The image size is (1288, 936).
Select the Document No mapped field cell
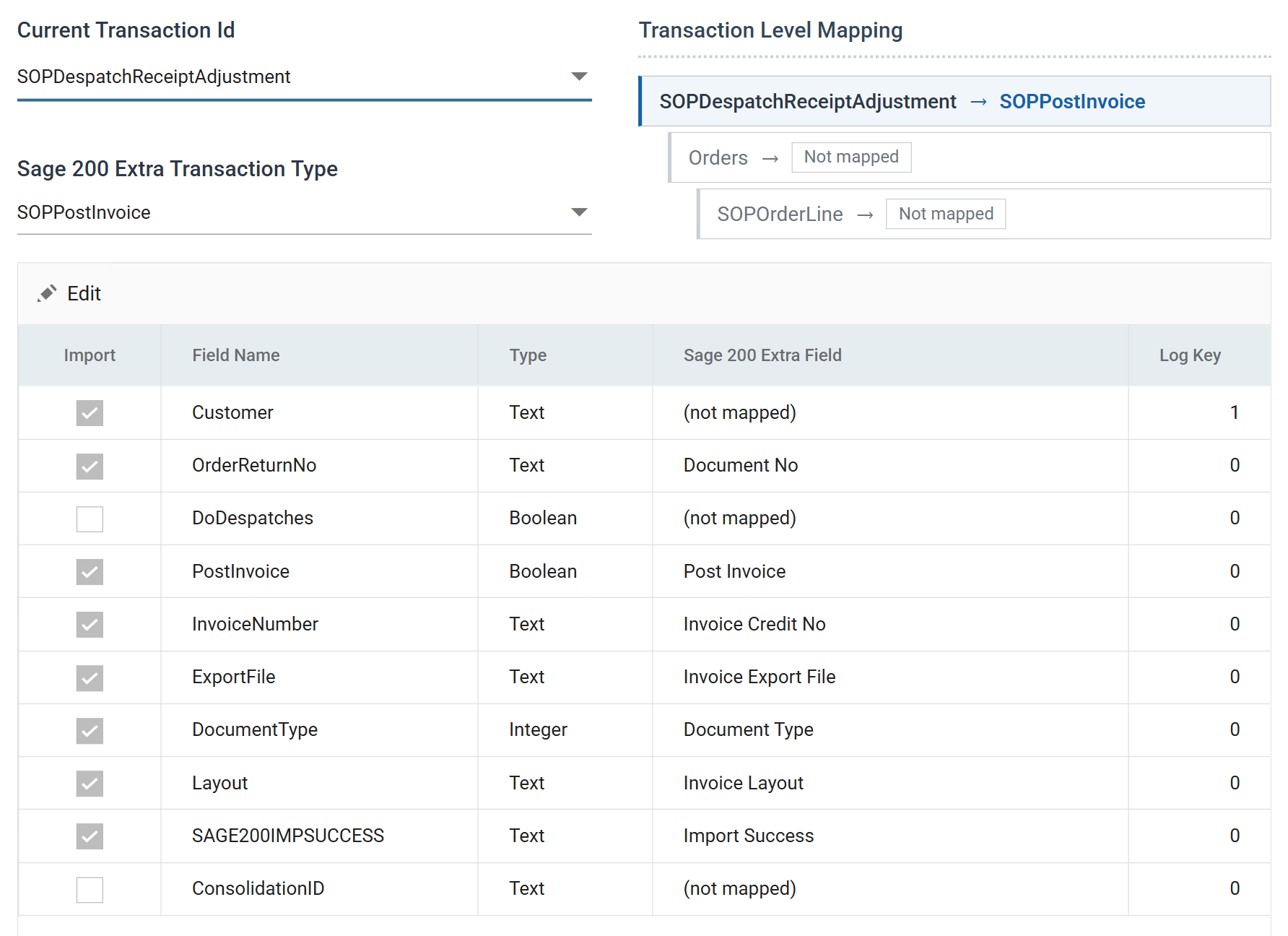tap(891, 466)
